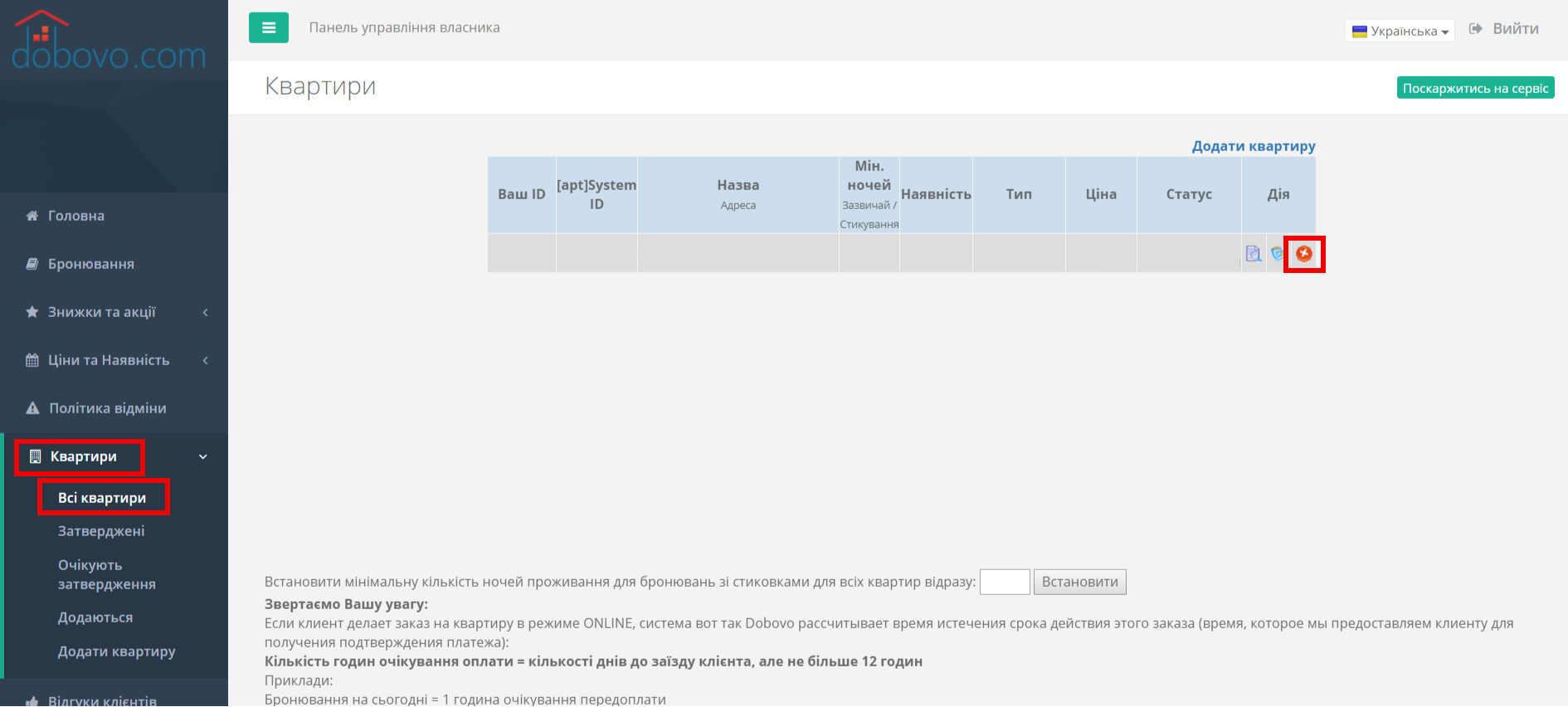Click the Статус column header
This screenshot has height=707, width=1568.
(x=1189, y=194)
